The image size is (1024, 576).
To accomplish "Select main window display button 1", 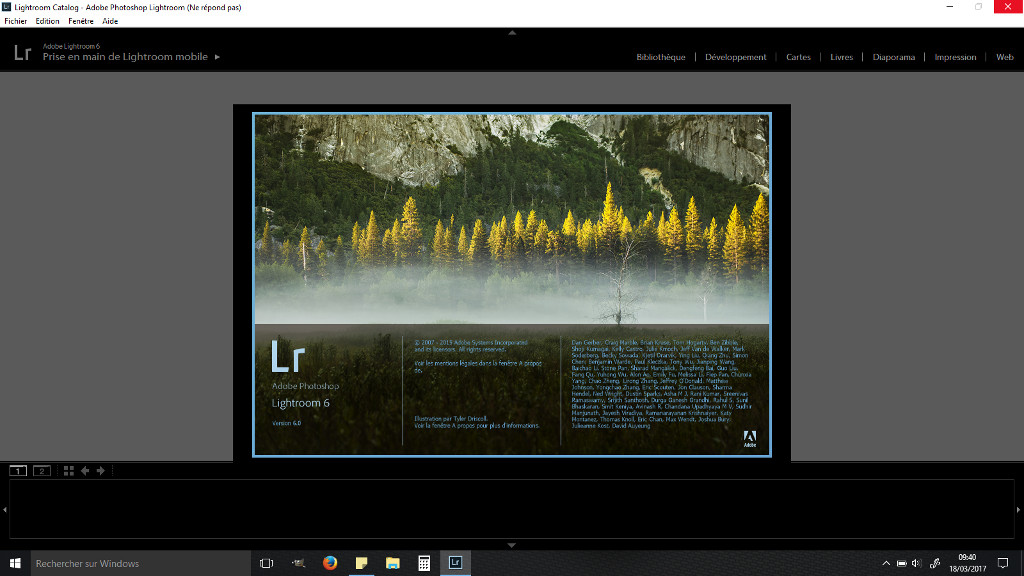I will [x=18, y=471].
